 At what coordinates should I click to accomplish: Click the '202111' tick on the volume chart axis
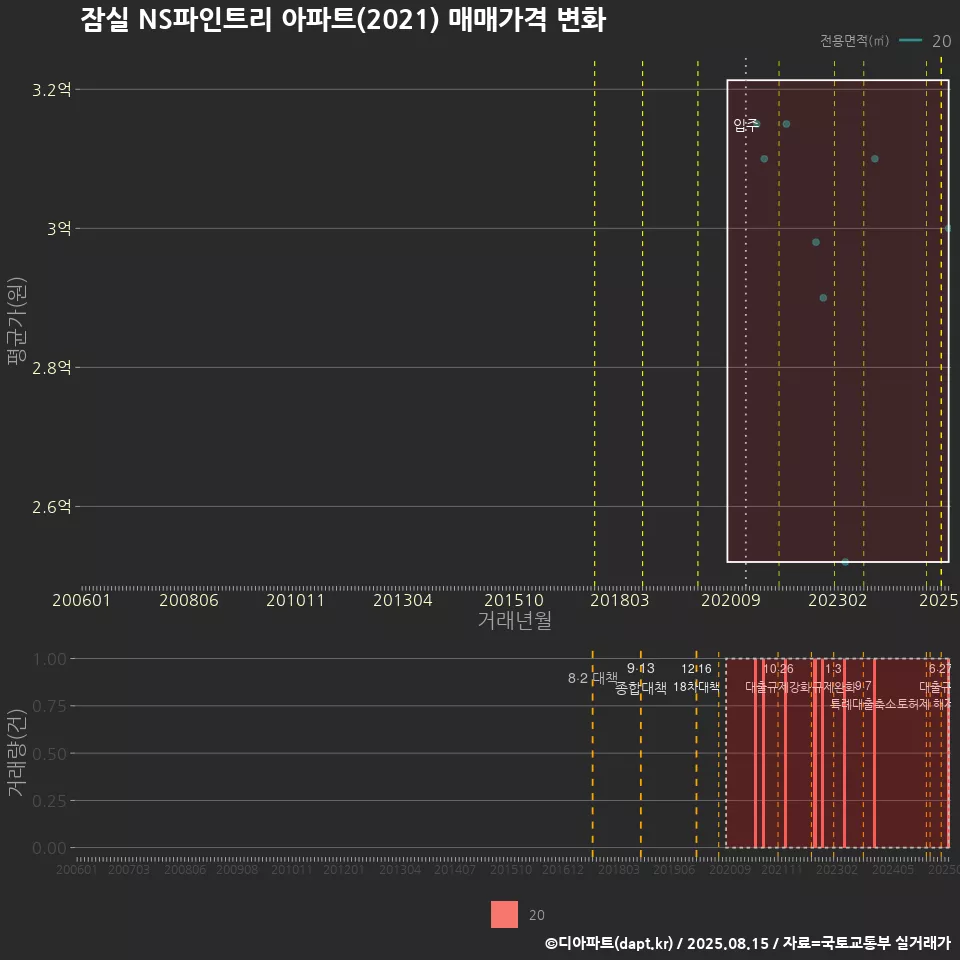(781, 869)
